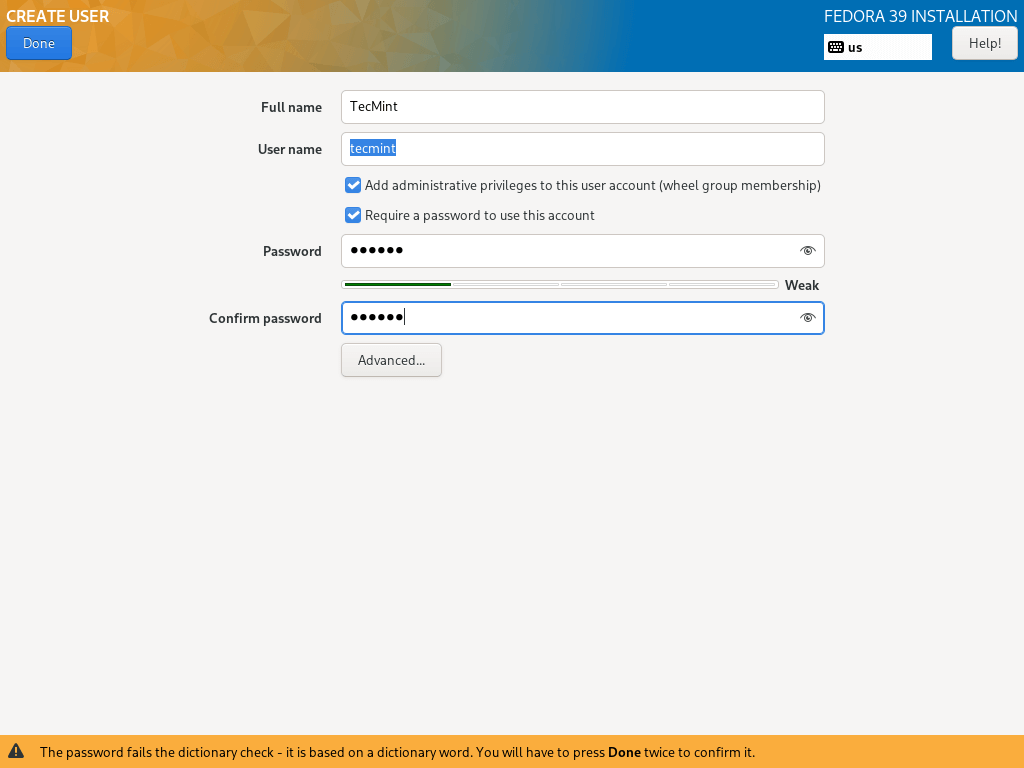1024x768 pixels.
Task: Click inside the Confirm password field
Action: click(x=565, y=318)
